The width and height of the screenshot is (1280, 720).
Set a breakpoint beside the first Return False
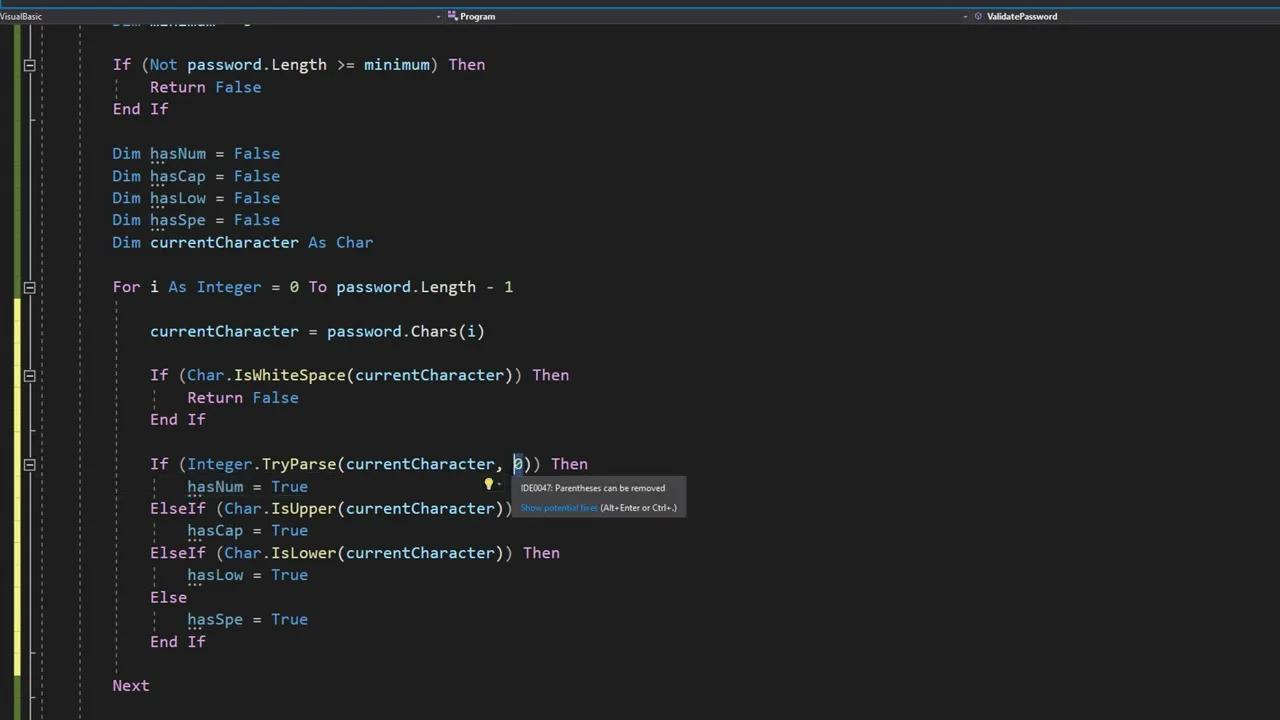point(7,87)
